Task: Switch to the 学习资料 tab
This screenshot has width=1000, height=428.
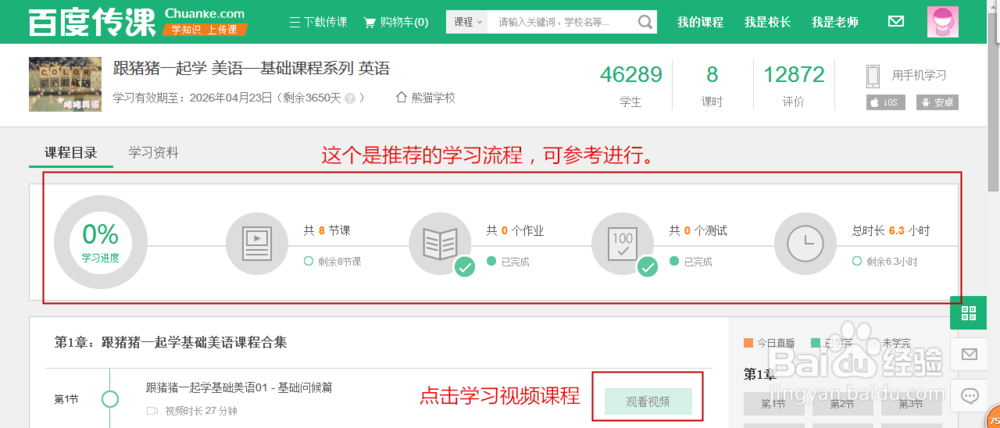Action: tap(153, 152)
